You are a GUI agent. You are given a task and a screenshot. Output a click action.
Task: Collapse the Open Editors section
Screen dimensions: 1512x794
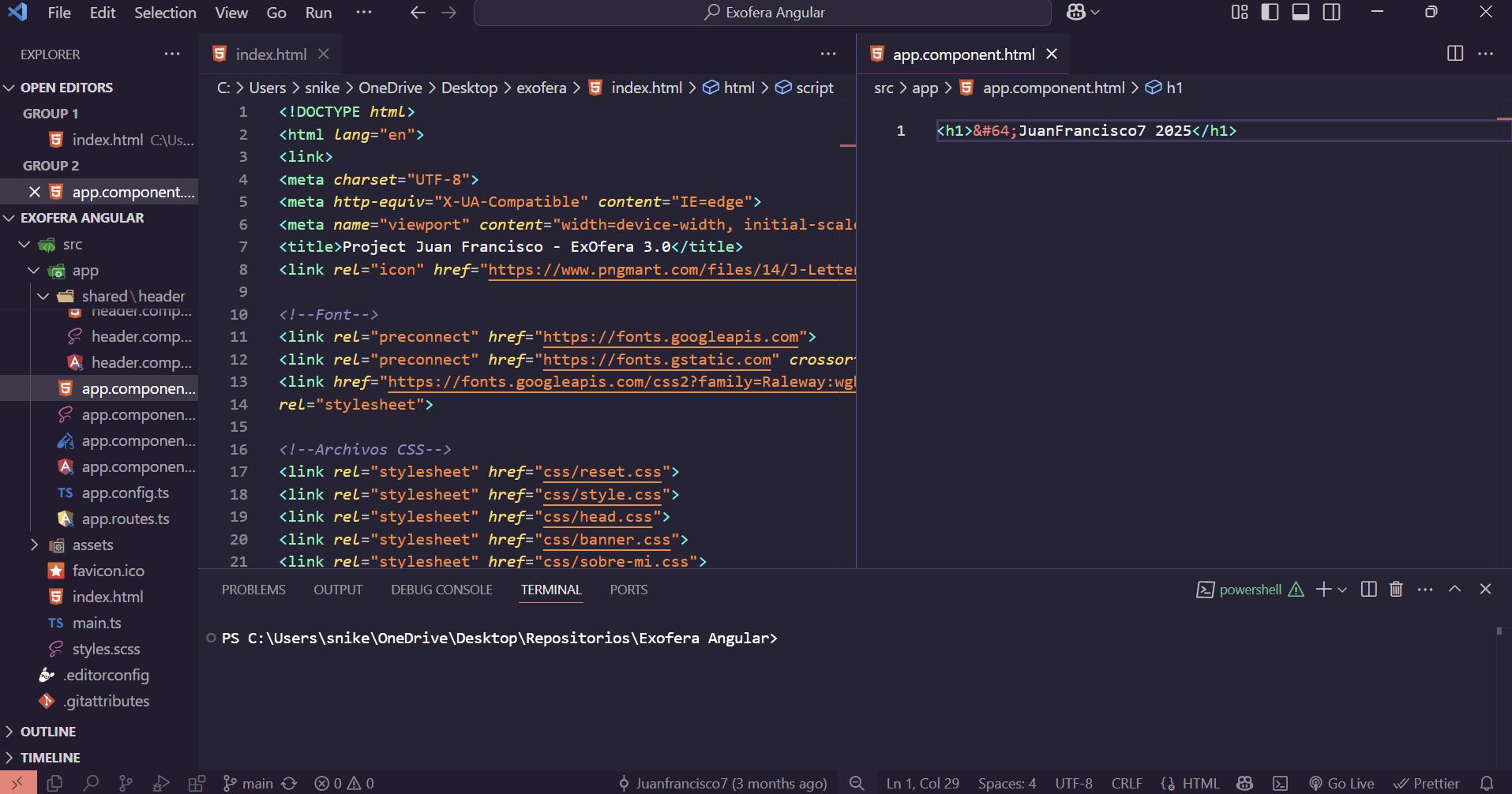click(x=9, y=88)
